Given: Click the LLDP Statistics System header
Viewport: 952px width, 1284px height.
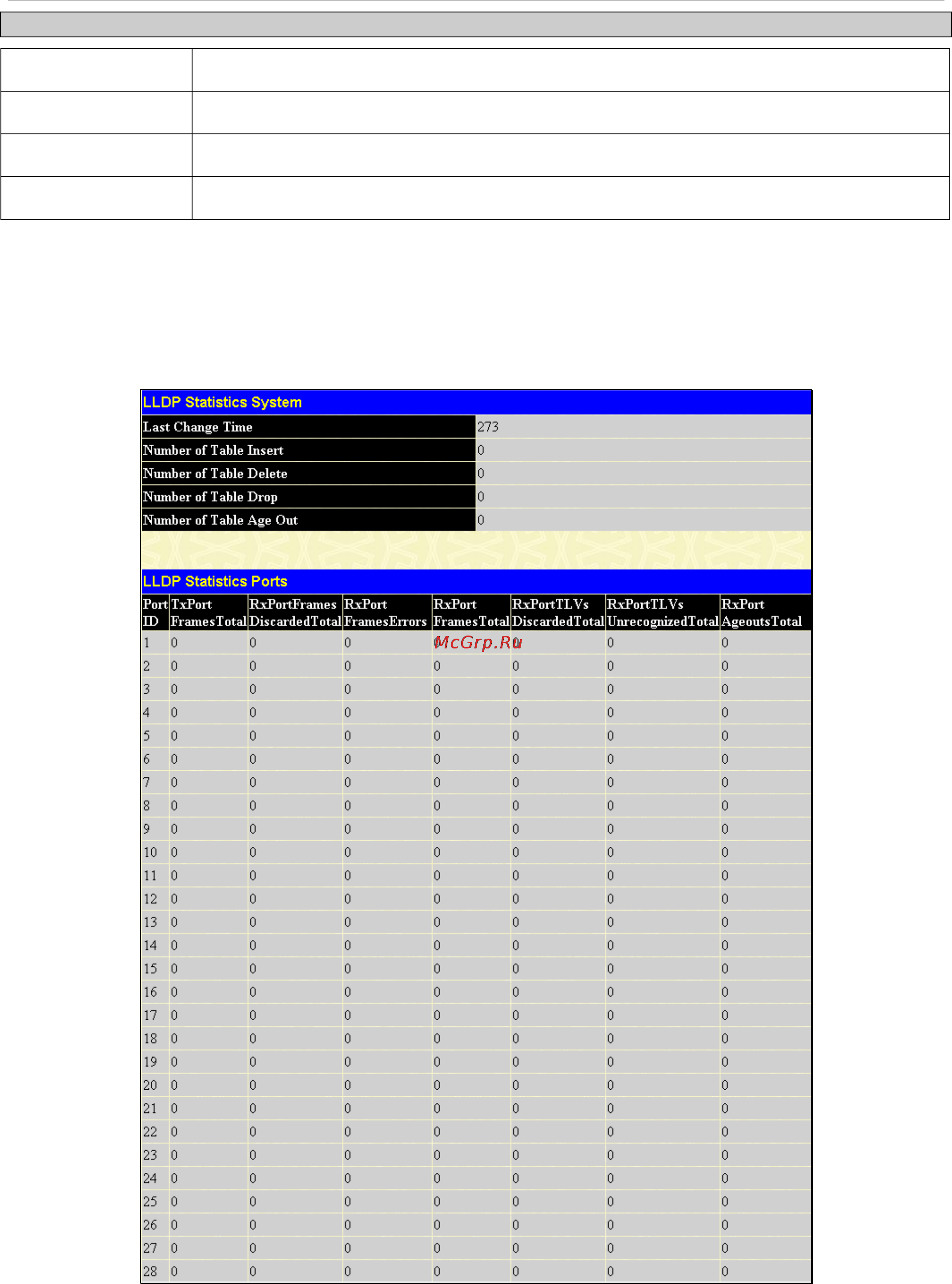Looking at the screenshot, I should point(476,402).
